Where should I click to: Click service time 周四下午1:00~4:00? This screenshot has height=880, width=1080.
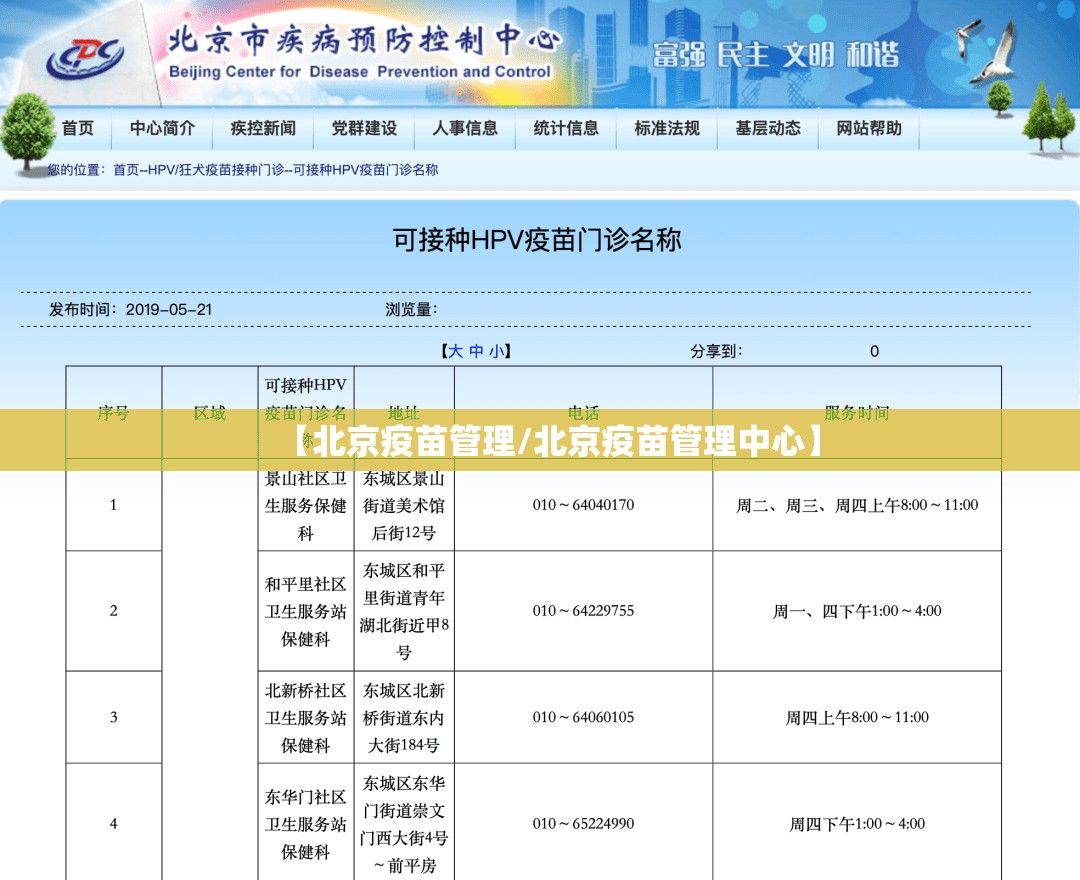(x=857, y=824)
